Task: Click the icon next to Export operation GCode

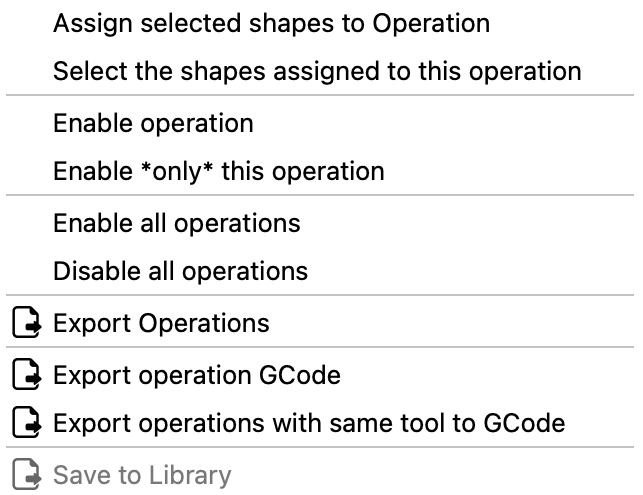Action: point(27,376)
